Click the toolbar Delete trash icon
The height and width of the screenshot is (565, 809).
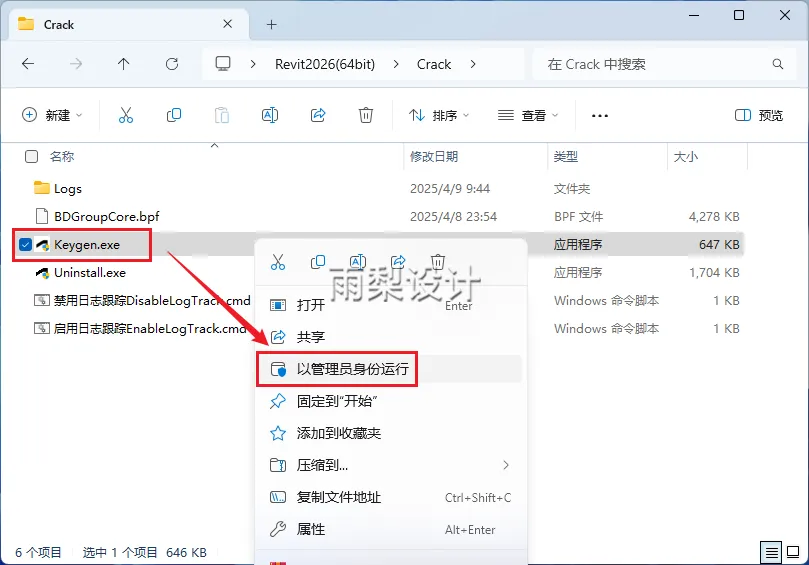click(366, 115)
